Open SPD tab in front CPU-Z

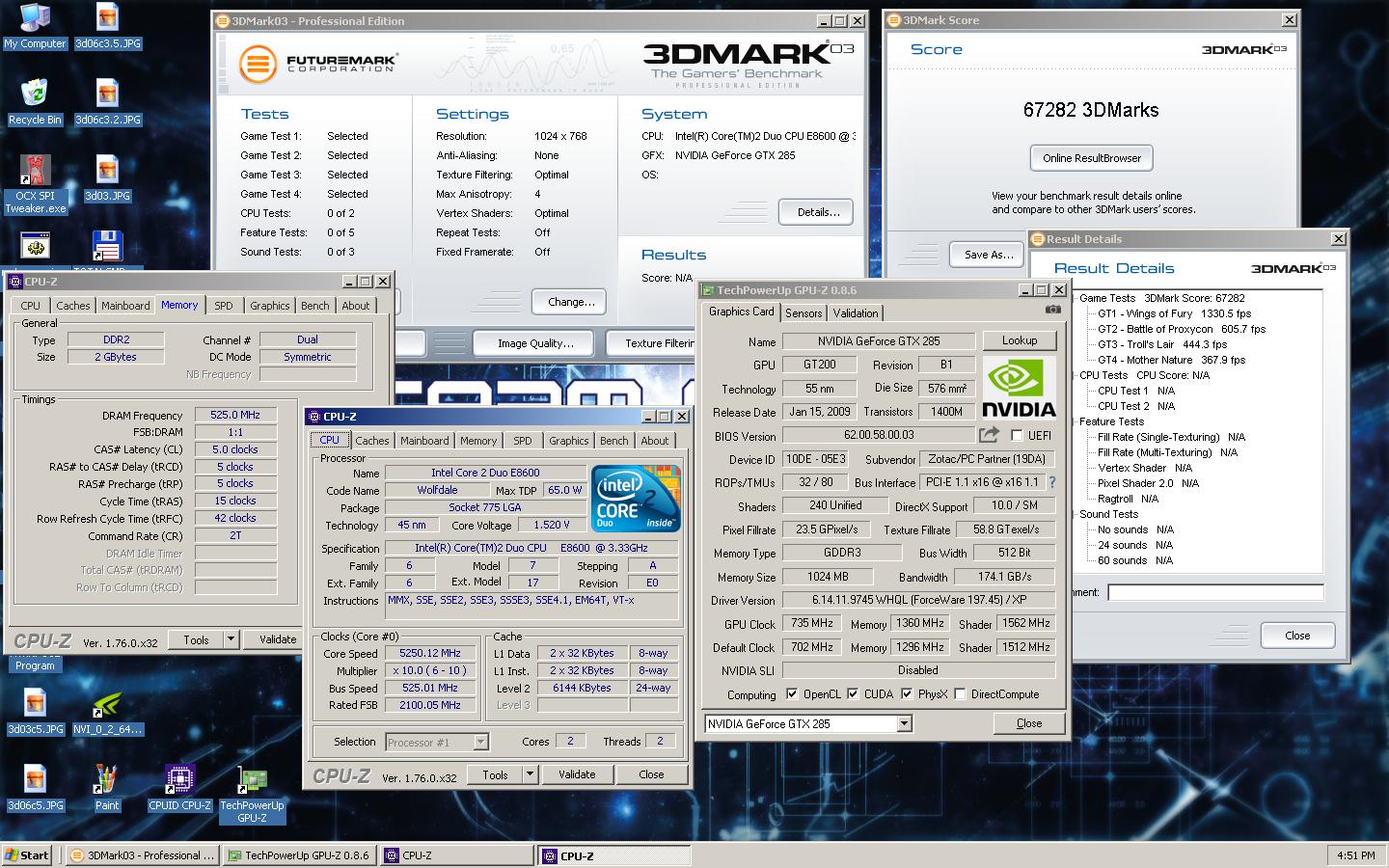523,440
